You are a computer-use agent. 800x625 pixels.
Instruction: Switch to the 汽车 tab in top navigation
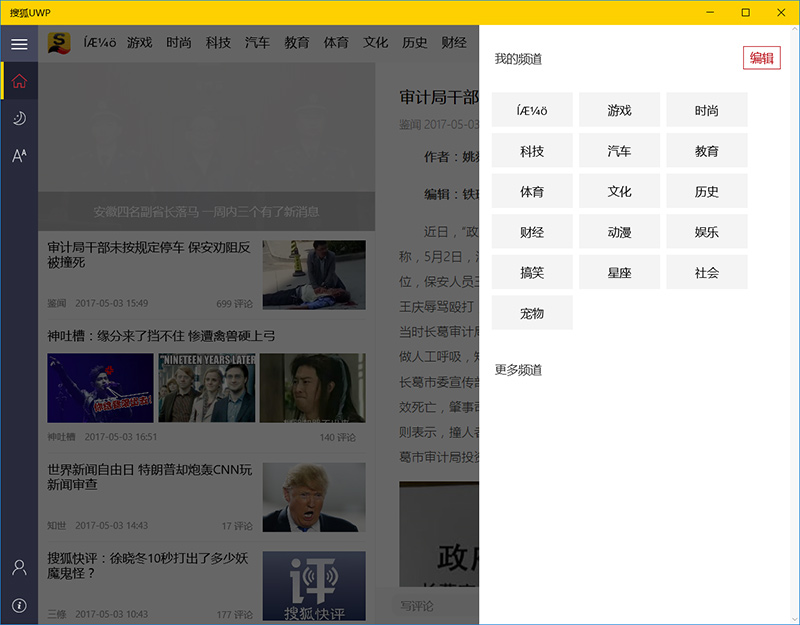[257, 42]
